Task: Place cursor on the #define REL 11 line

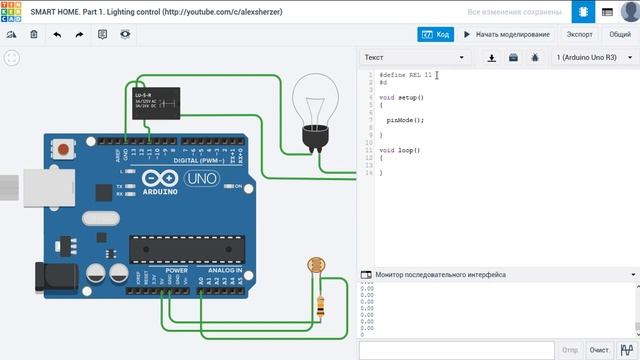Action: 405,75
